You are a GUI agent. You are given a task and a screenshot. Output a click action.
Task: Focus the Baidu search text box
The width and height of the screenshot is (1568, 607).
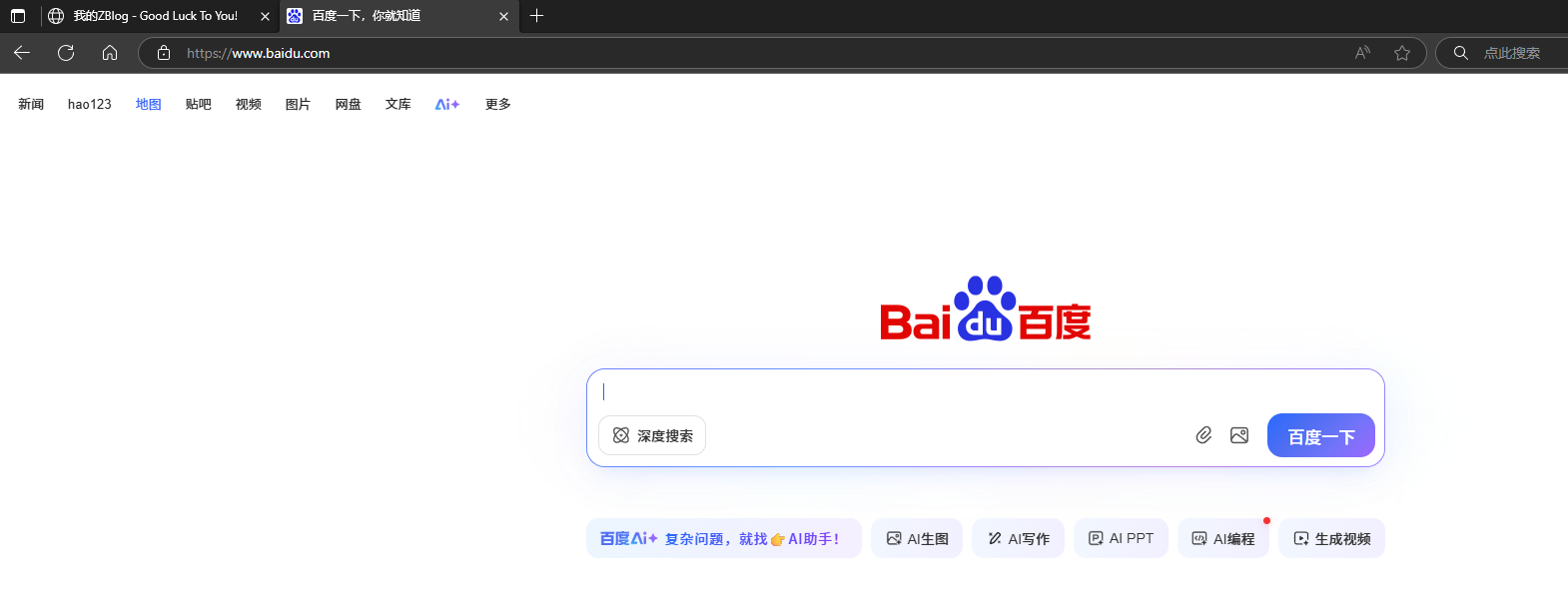point(986,391)
